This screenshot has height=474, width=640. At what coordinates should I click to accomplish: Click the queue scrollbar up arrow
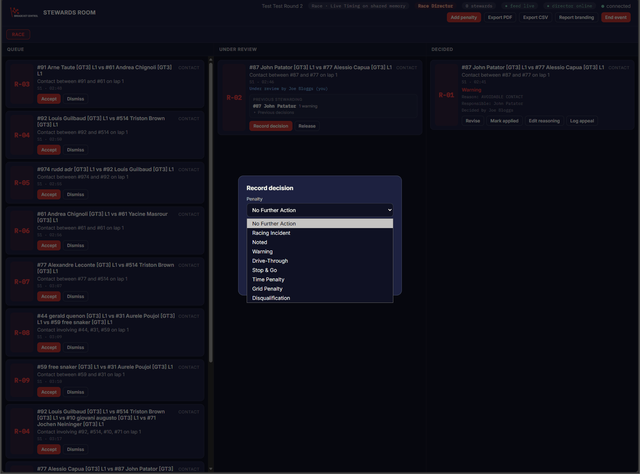(x=211, y=60)
